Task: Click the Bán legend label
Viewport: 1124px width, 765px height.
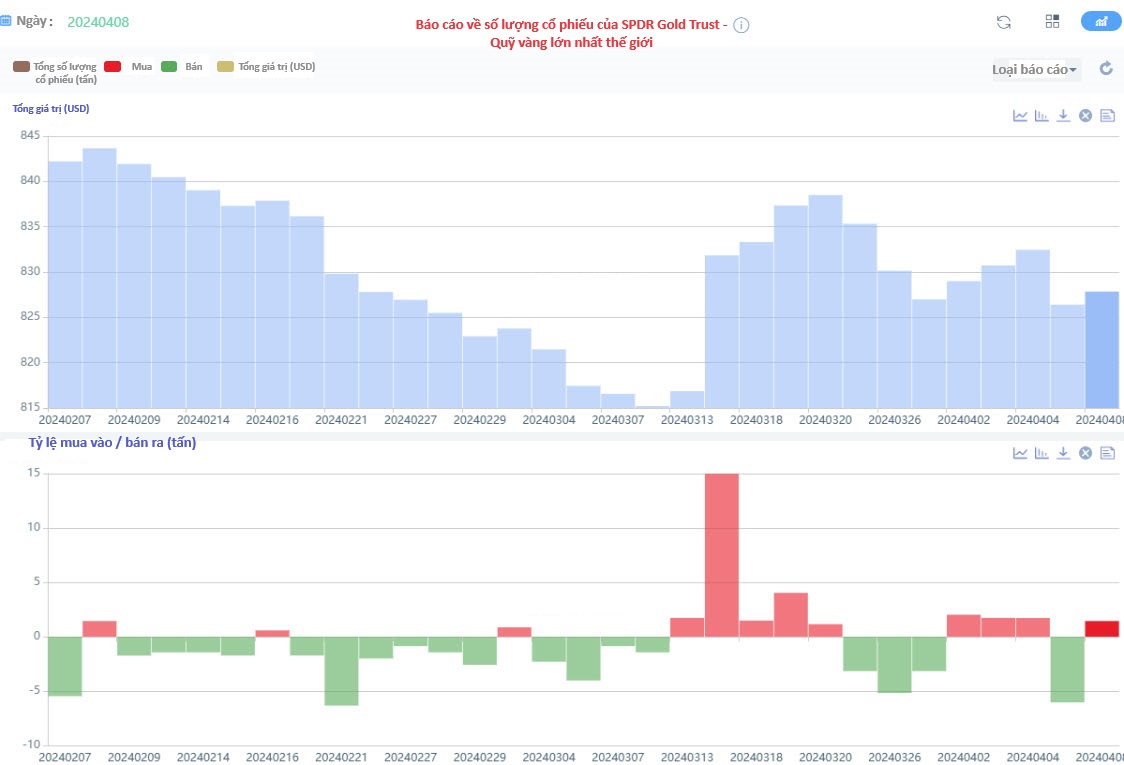Action: click(194, 67)
